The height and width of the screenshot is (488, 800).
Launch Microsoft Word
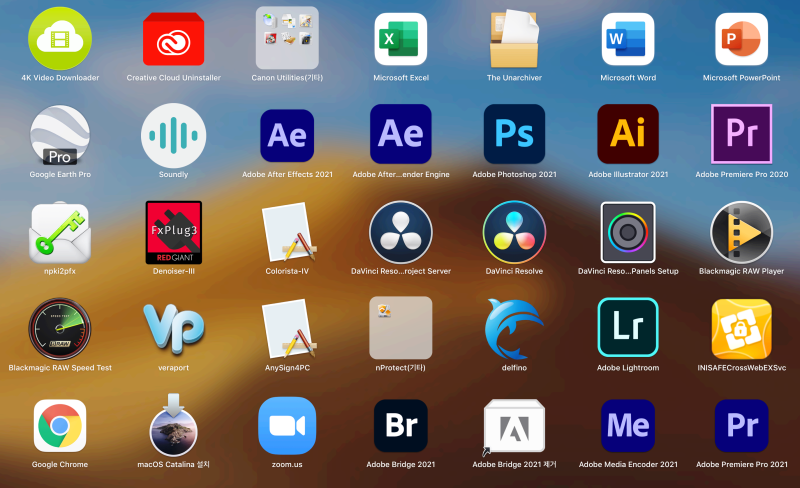[x=628, y=39]
